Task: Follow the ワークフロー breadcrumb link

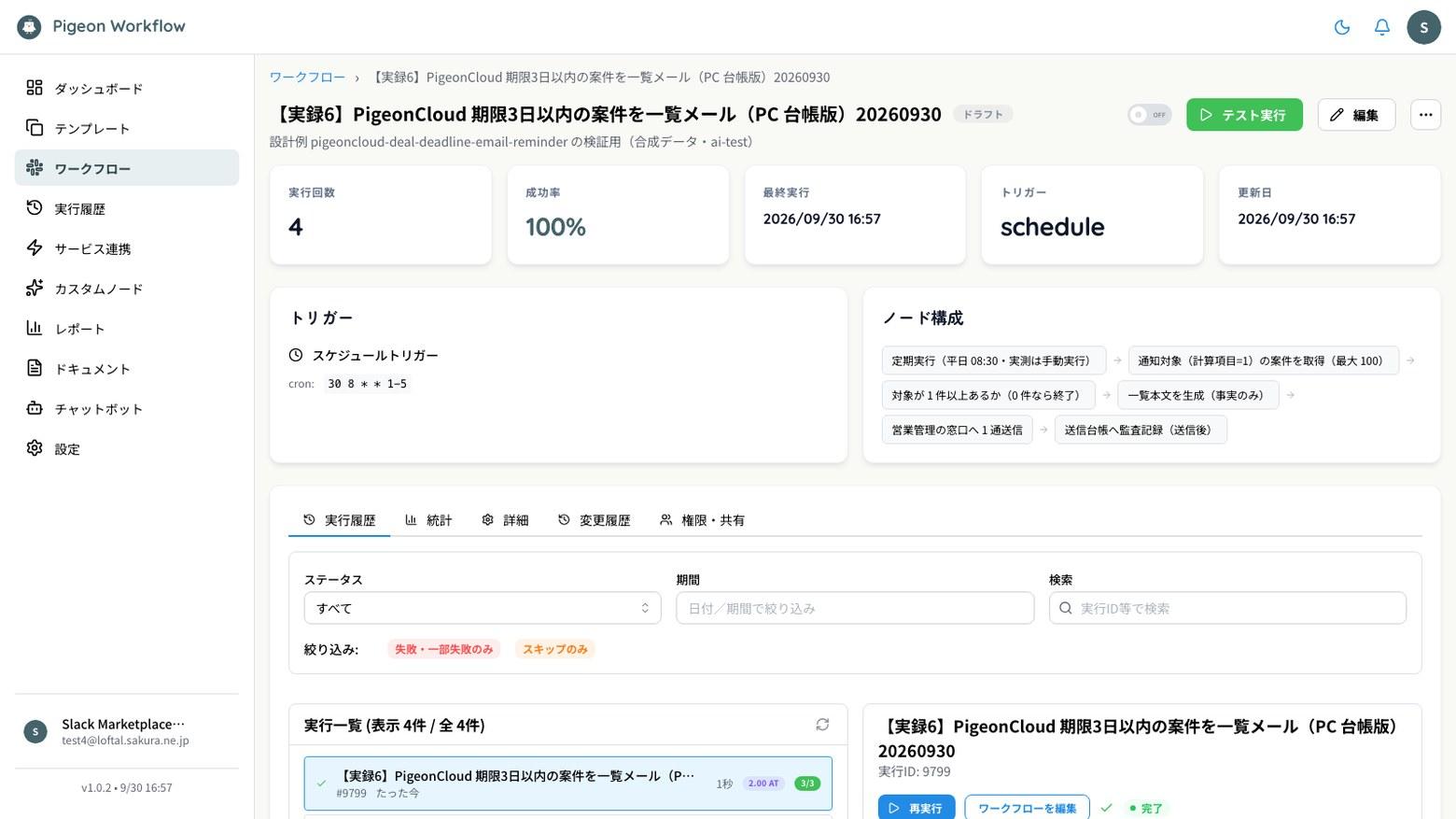Action: tap(307, 78)
